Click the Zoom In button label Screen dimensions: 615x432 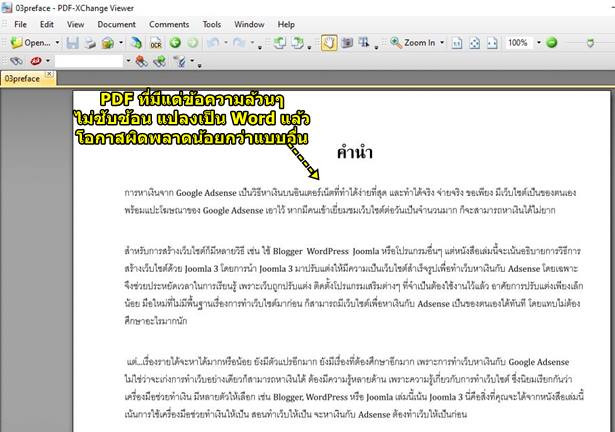[x=420, y=43]
